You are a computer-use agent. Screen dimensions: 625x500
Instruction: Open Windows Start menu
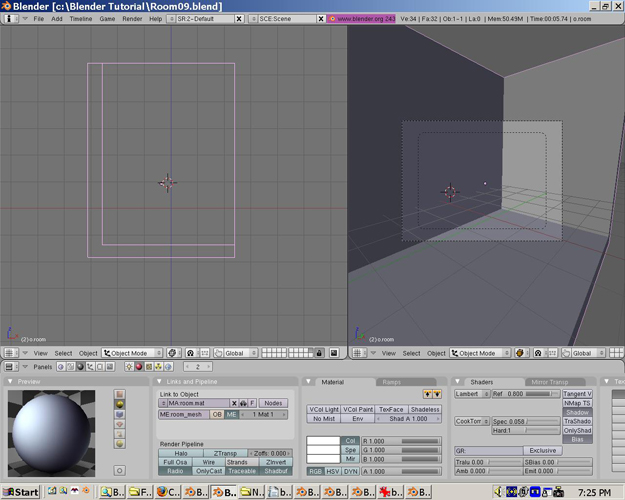pyautogui.click(x=20, y=492)
